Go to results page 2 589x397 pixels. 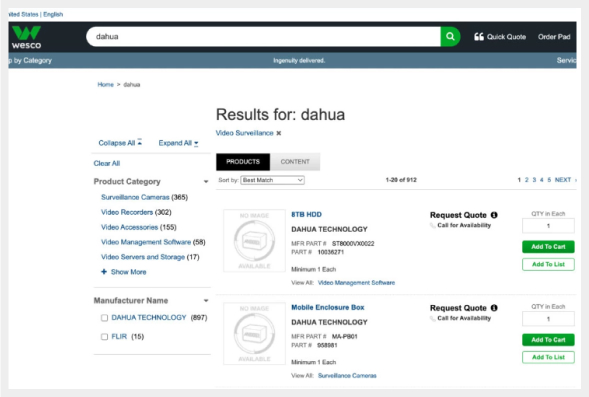[526, 180]
